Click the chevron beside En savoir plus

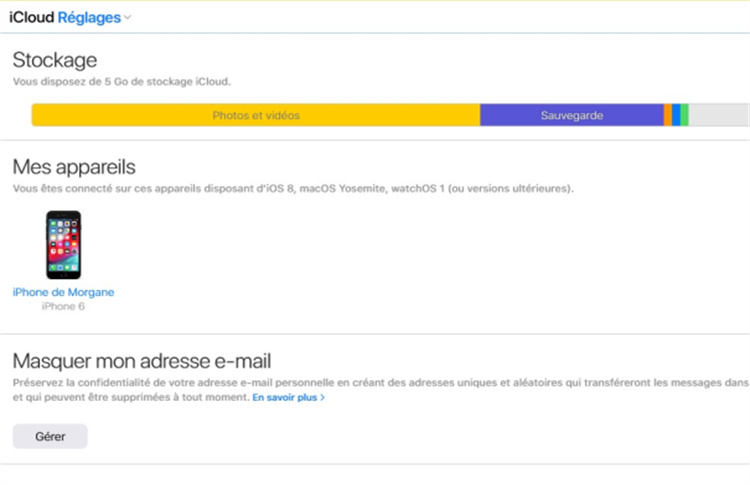(322, 398)
